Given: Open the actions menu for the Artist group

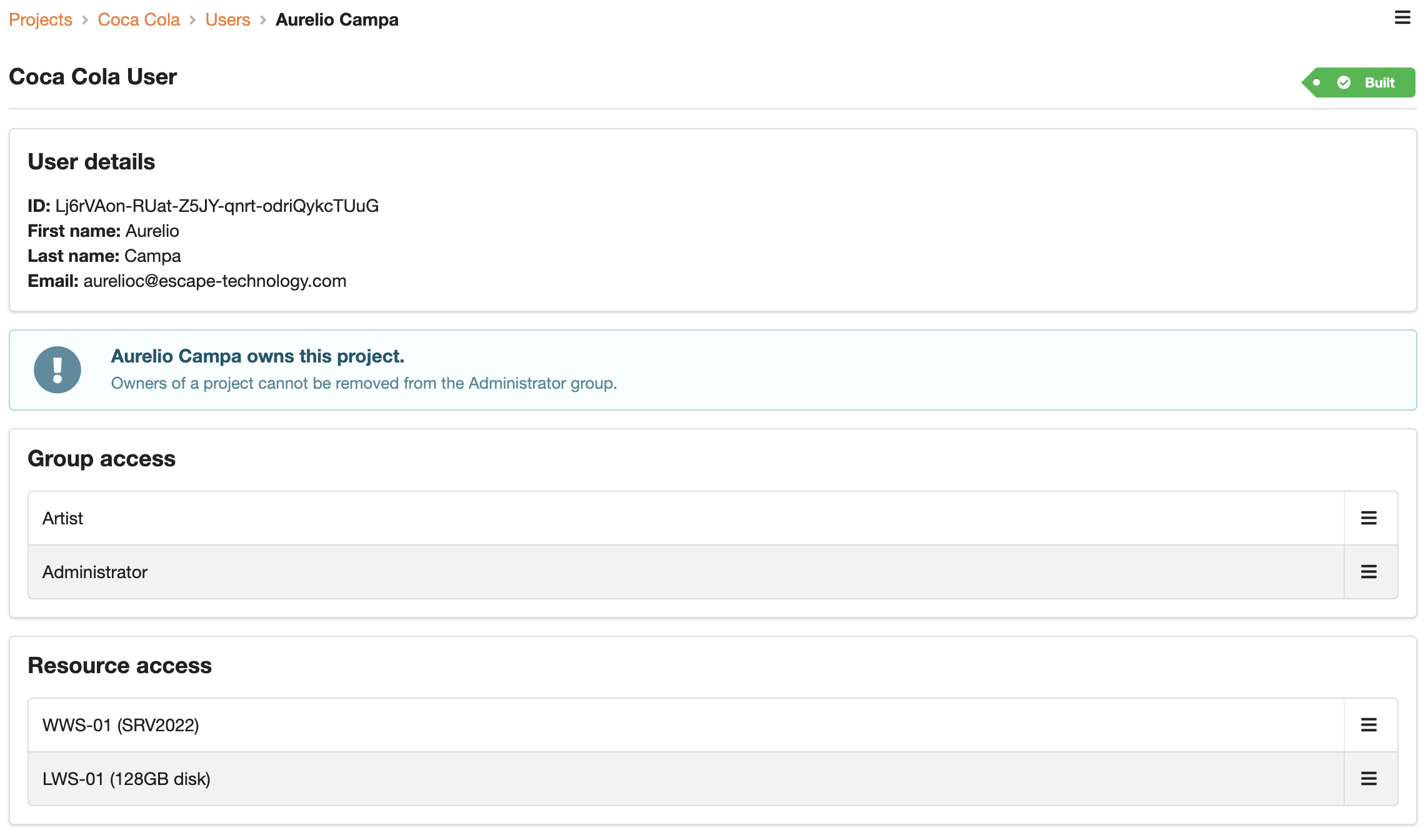Looking at the screenshot, I should coord(1369,517).
